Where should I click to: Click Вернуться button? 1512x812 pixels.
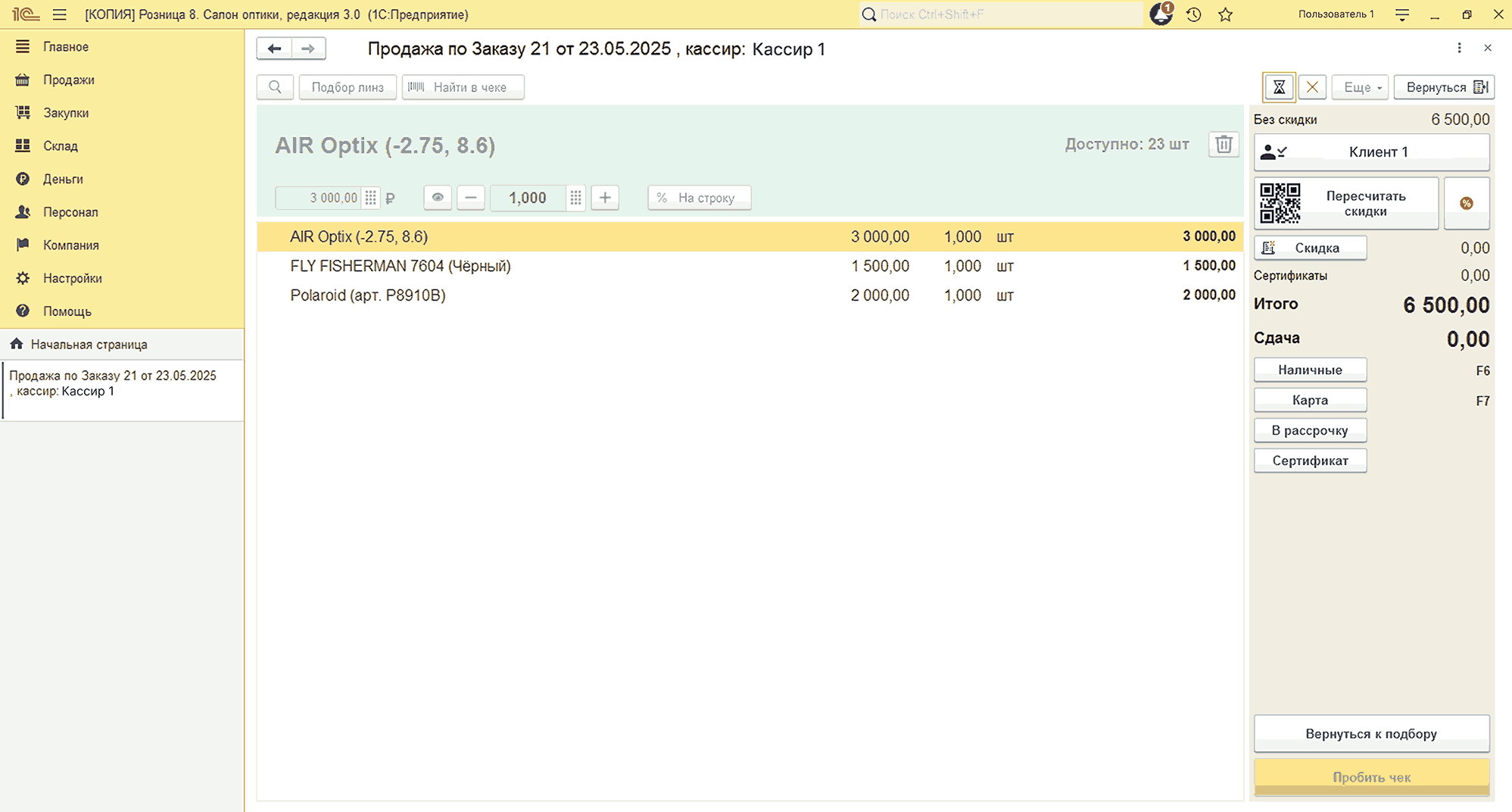(x=1444, y=87)
